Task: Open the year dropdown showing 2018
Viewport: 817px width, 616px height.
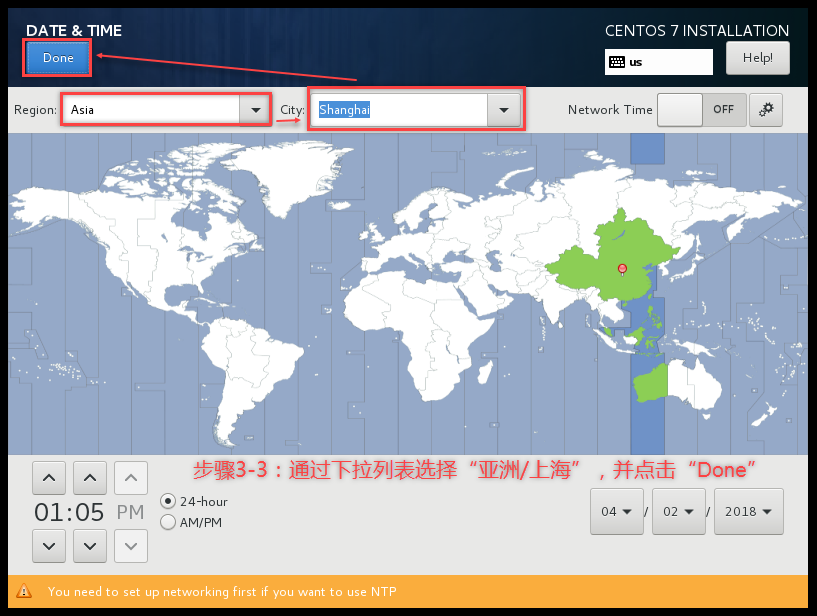Action: point(748,511)
